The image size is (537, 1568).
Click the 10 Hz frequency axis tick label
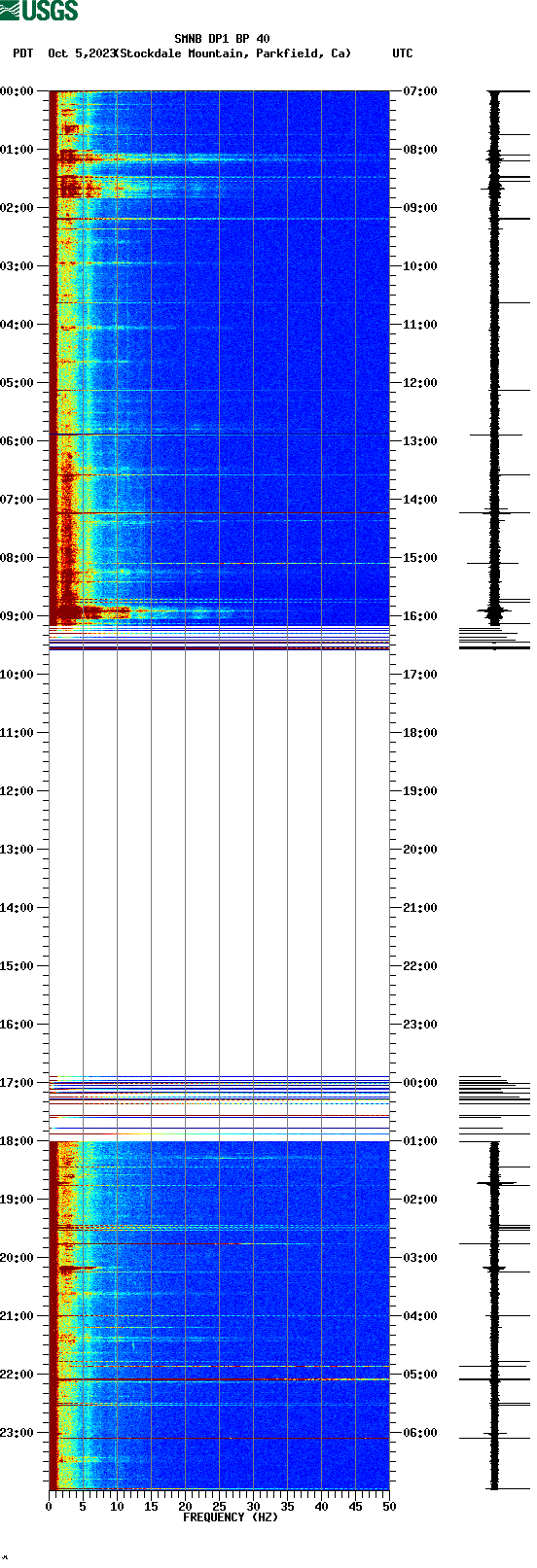(x=117, y=1507)
